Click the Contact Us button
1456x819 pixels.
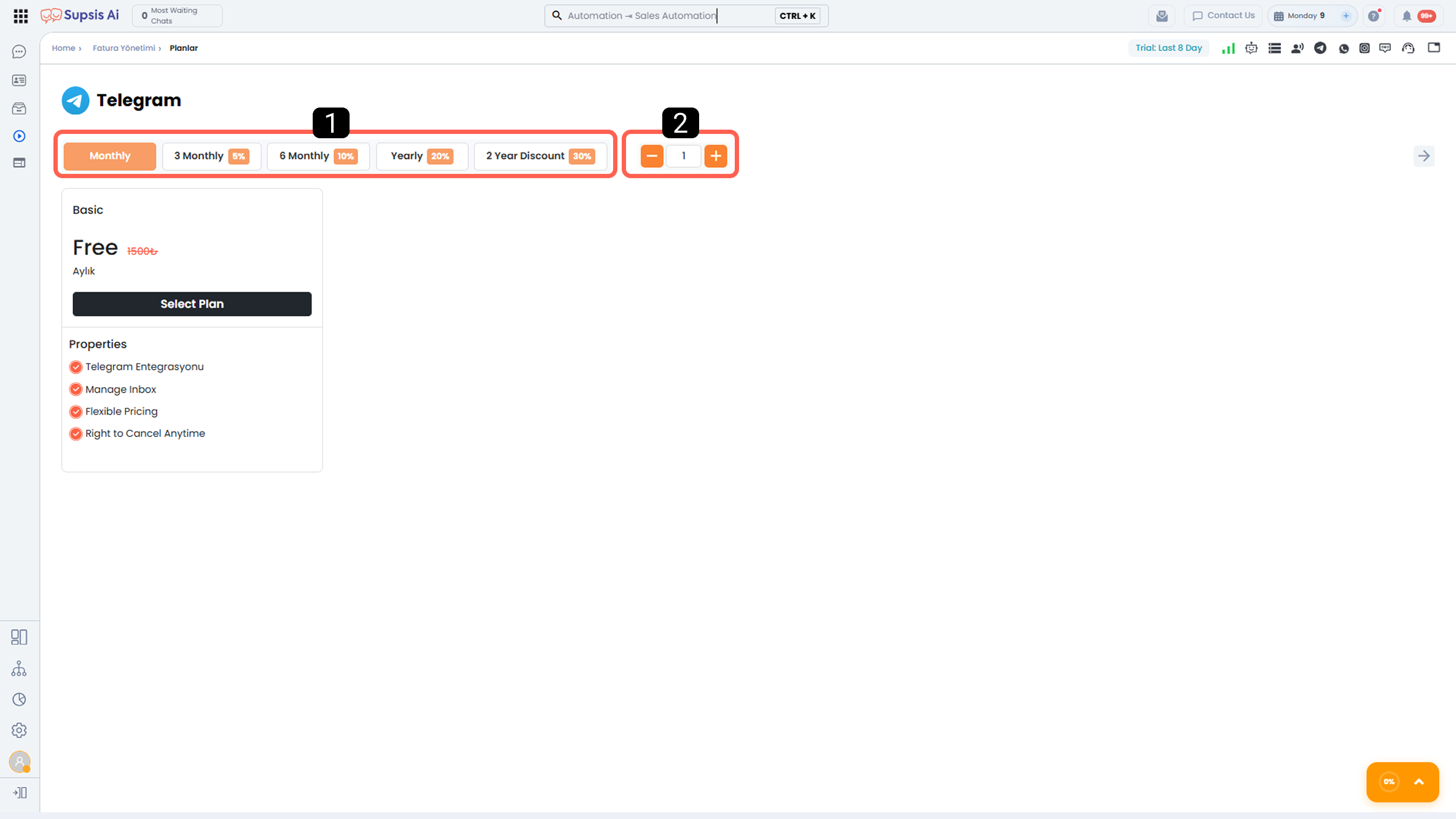[x=1223, y=16]
